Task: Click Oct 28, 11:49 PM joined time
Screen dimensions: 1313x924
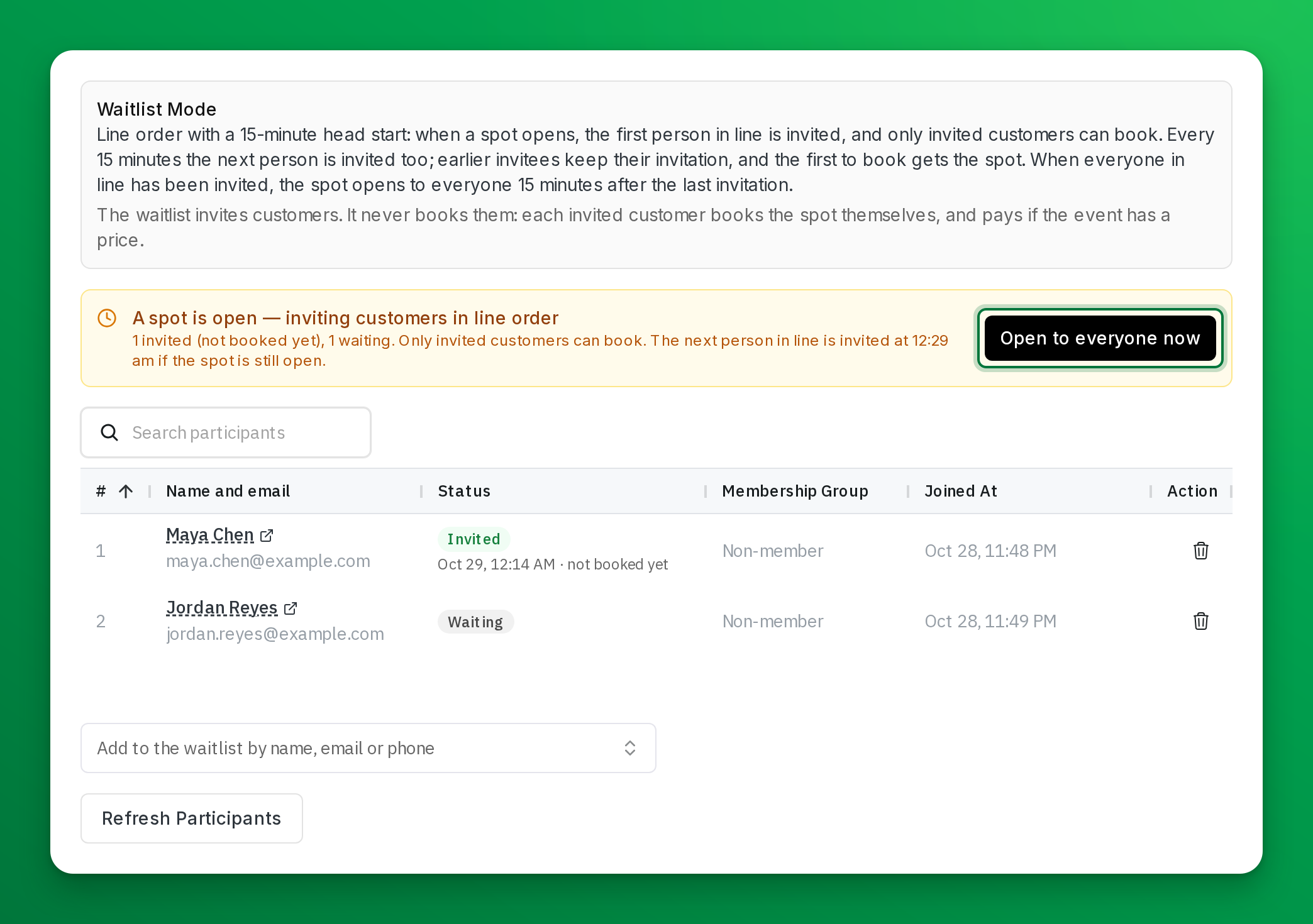Action: [990, 622]
